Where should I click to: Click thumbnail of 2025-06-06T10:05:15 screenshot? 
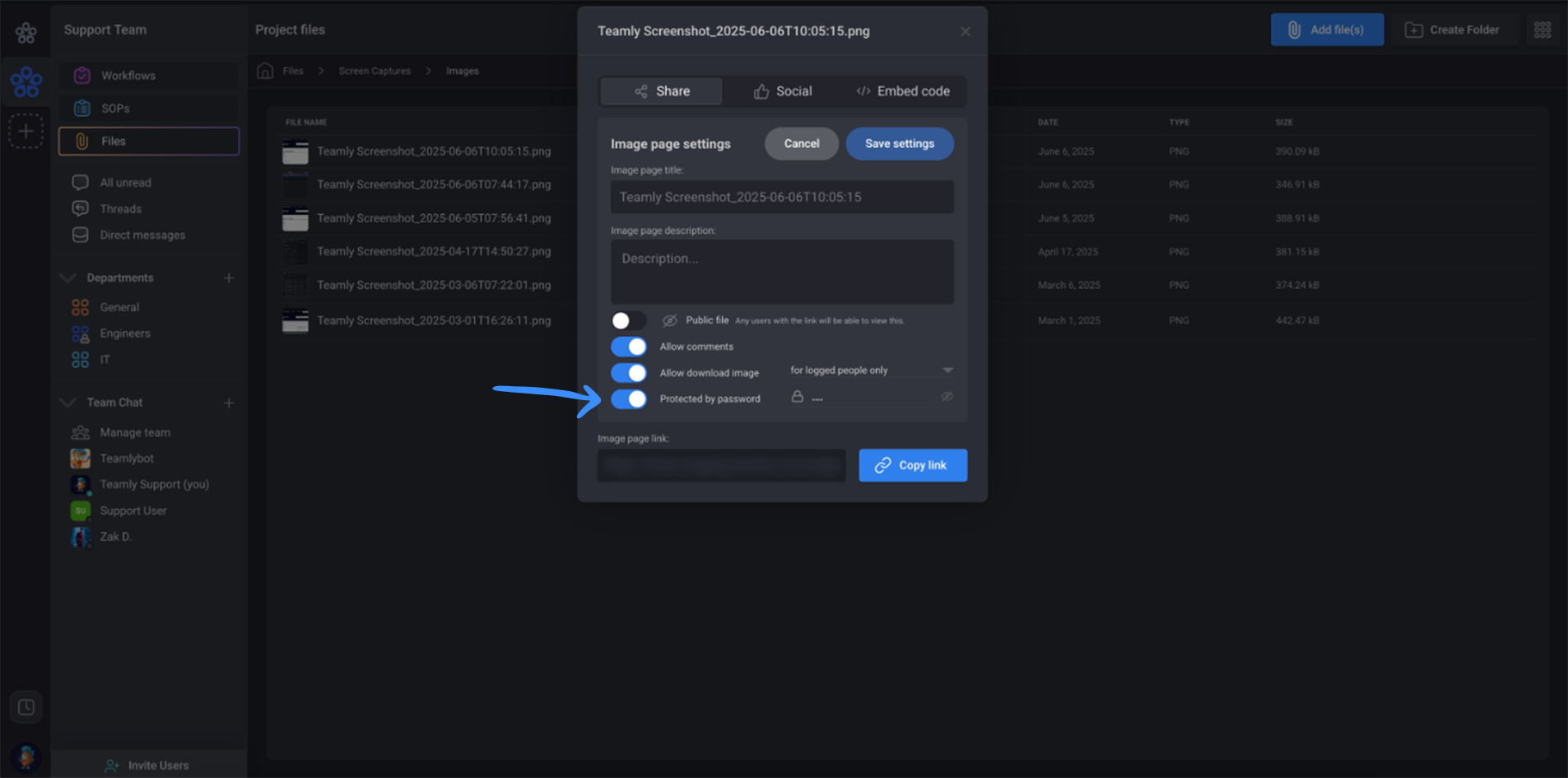295,152
